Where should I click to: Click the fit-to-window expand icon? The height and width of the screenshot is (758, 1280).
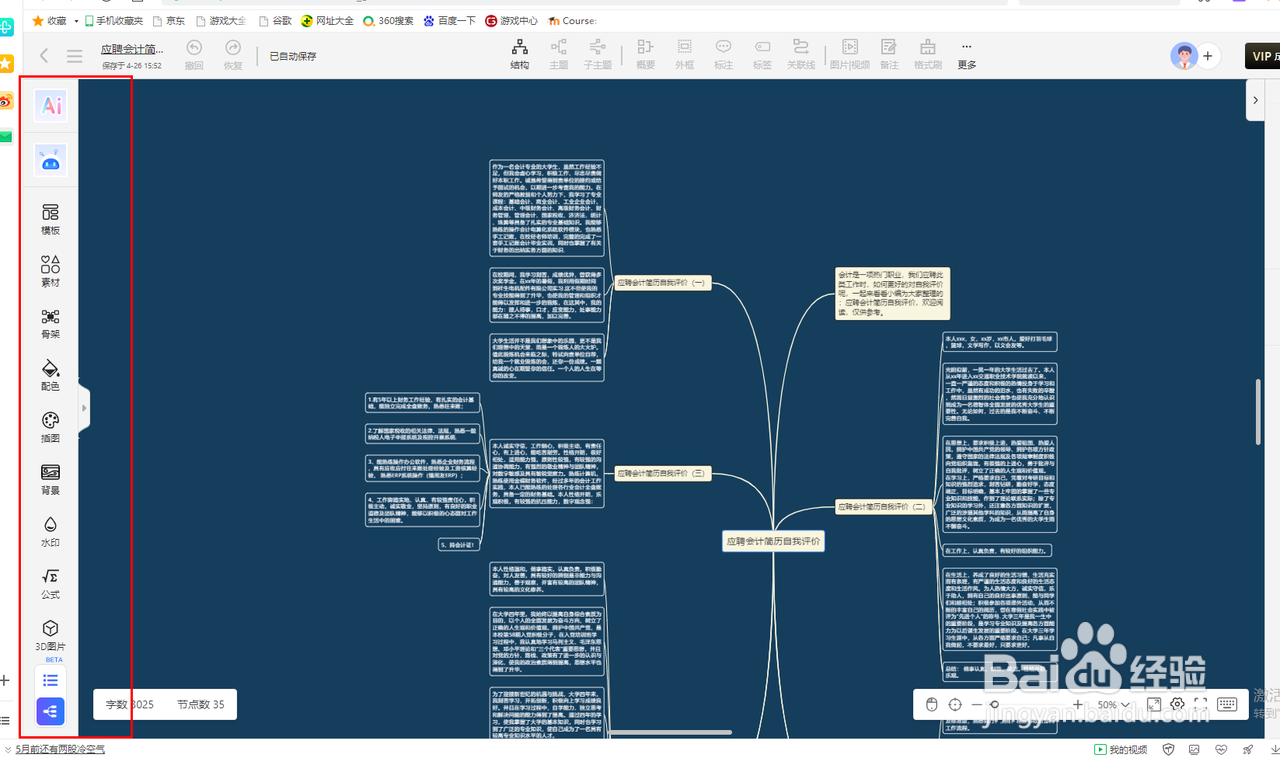1153,705
